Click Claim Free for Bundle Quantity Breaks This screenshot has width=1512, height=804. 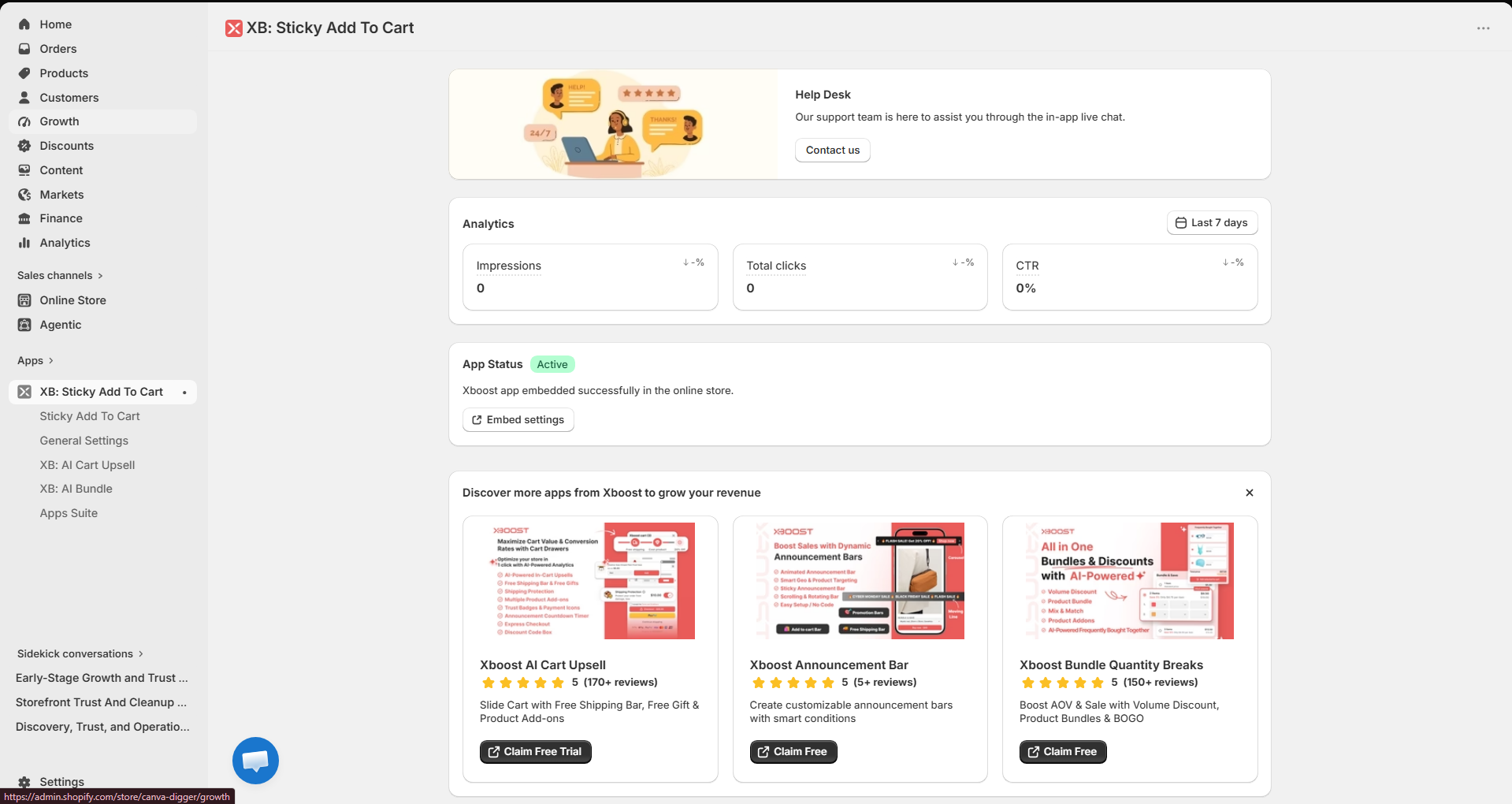click(1063, 752)
